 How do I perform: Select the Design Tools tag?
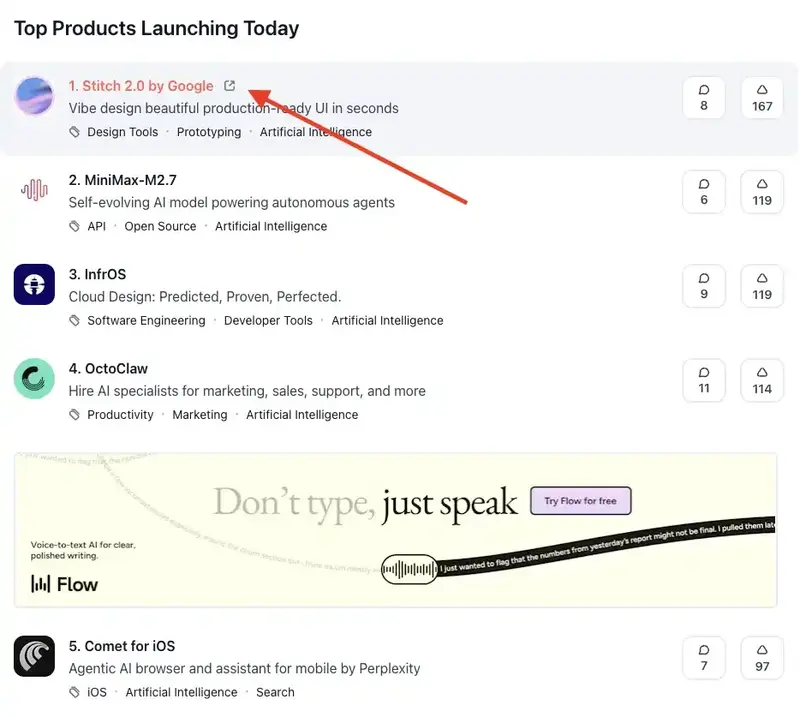point(122,132)
